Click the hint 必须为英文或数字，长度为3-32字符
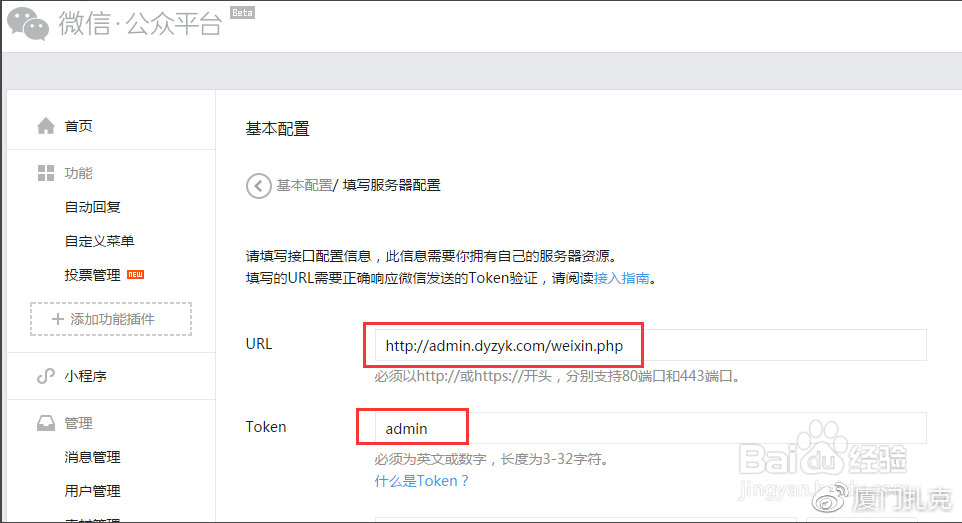 click(x=491, y=459)
